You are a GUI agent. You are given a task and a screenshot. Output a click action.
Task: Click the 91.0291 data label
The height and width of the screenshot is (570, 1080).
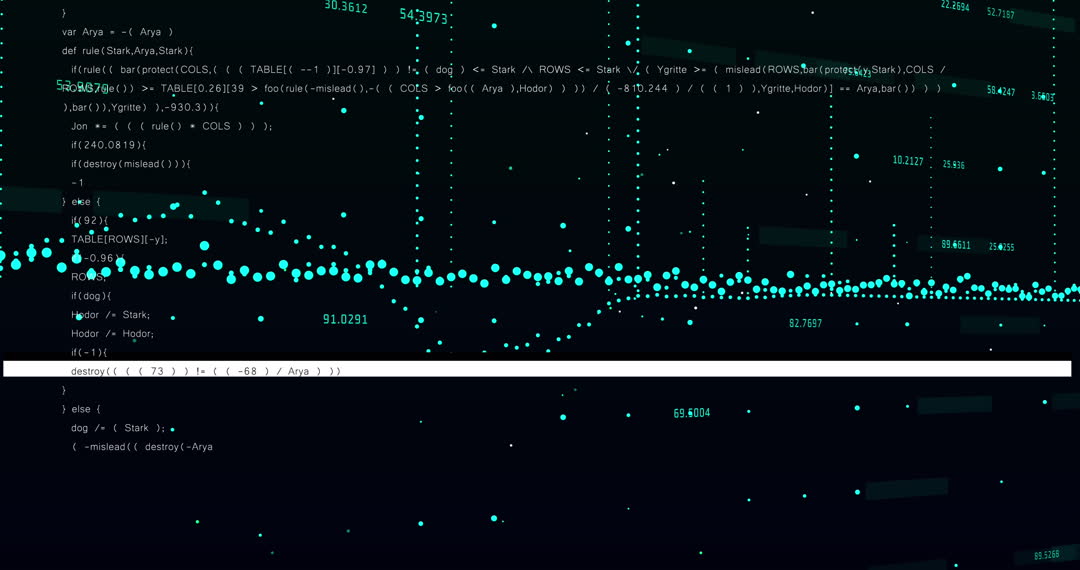[345, 320]
